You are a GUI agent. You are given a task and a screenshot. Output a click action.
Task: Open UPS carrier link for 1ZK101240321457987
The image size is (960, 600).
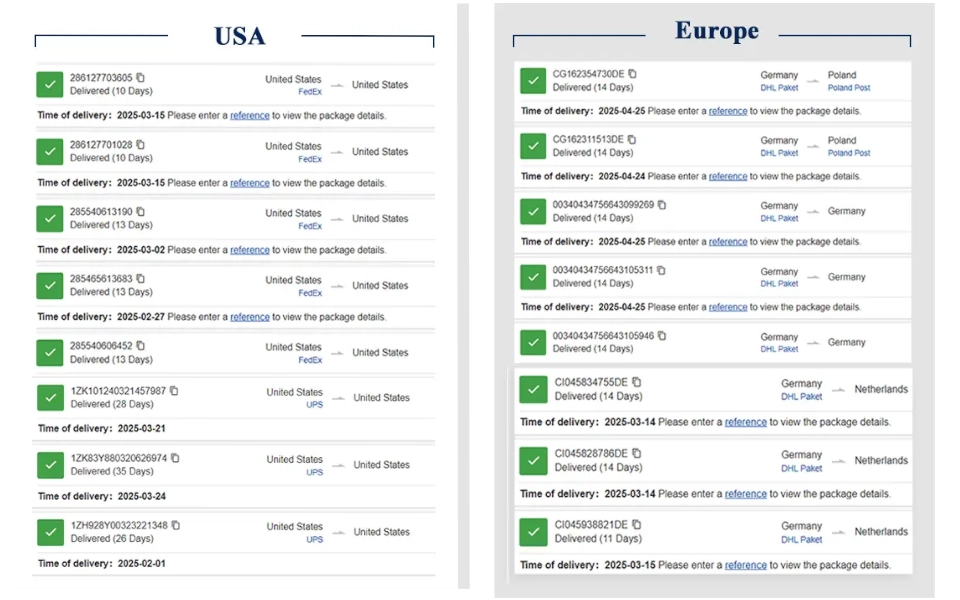tap(314, 405)
